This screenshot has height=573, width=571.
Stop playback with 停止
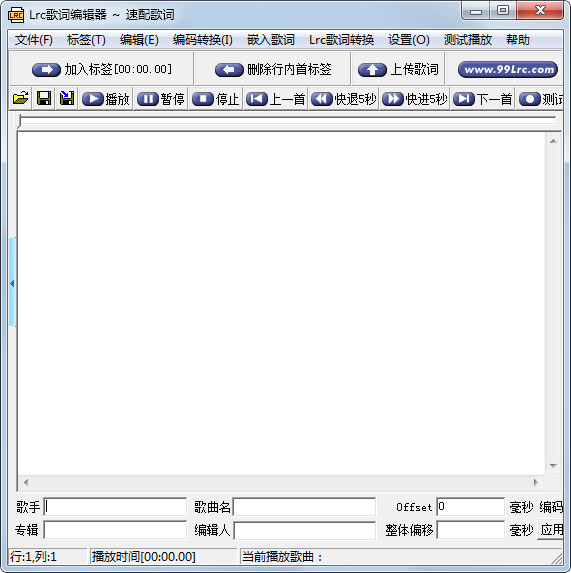(x=216, y=99)
